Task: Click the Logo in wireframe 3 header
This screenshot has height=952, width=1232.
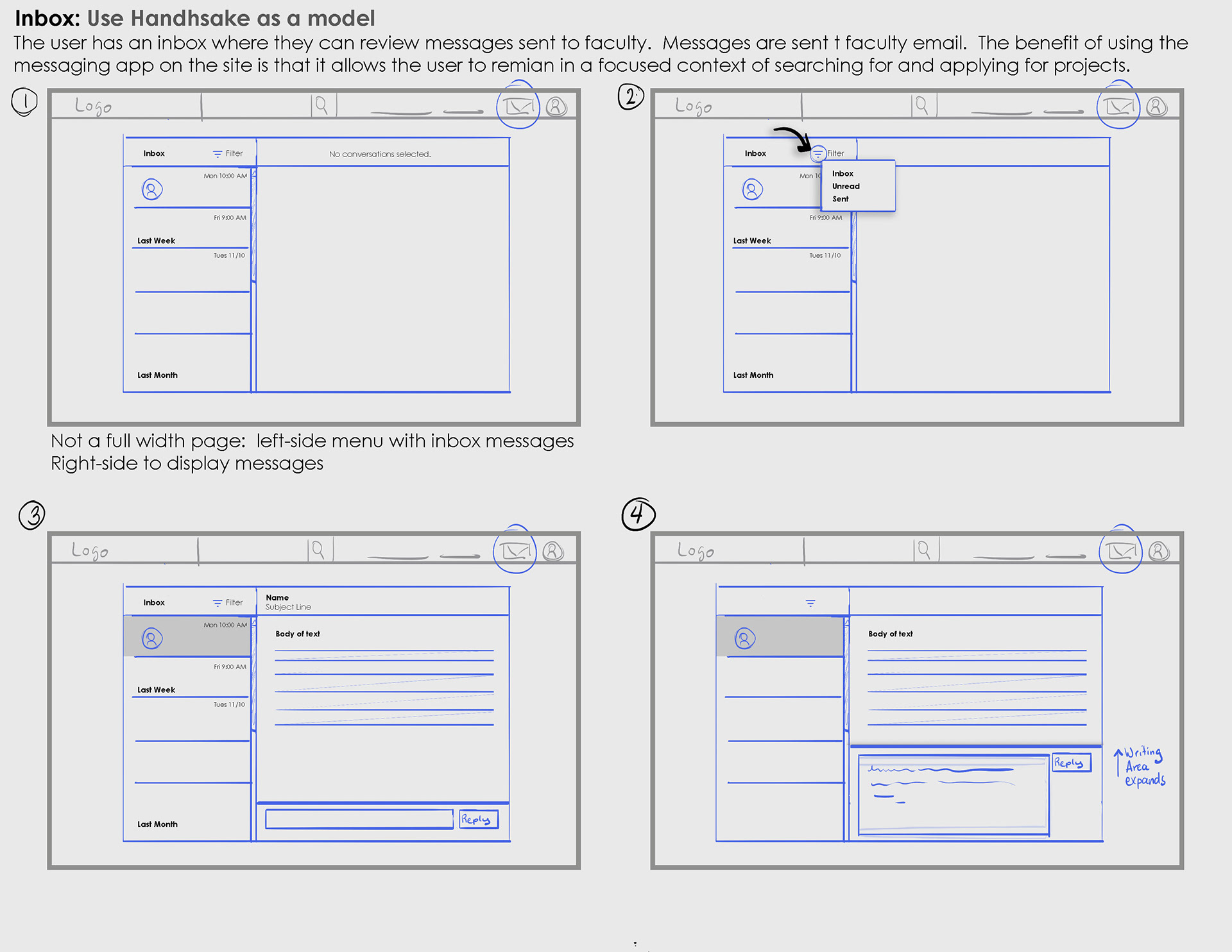Action: (x=90, y=550)
